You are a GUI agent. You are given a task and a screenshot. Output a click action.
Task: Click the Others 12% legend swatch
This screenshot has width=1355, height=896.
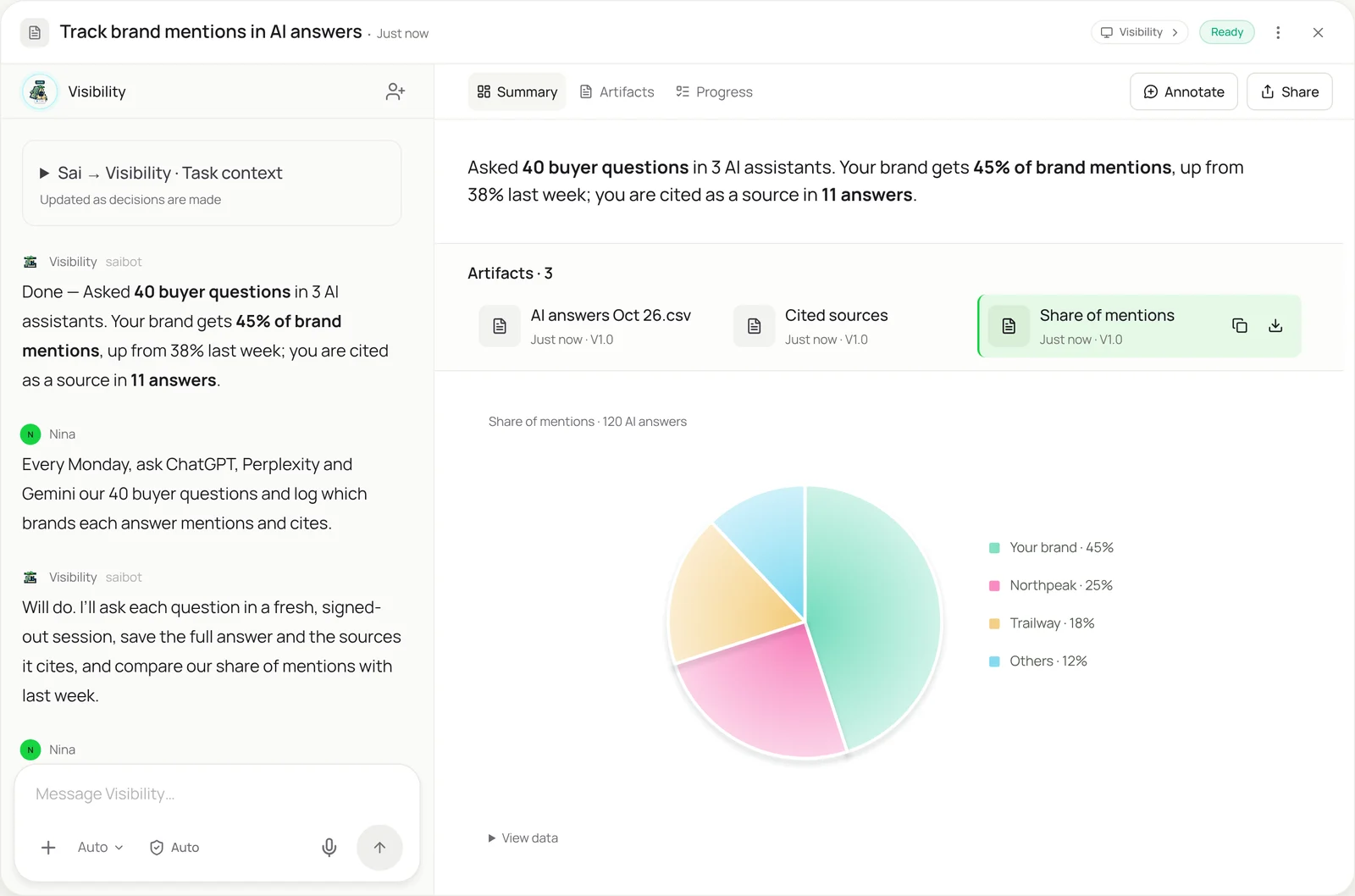point(994,661)
